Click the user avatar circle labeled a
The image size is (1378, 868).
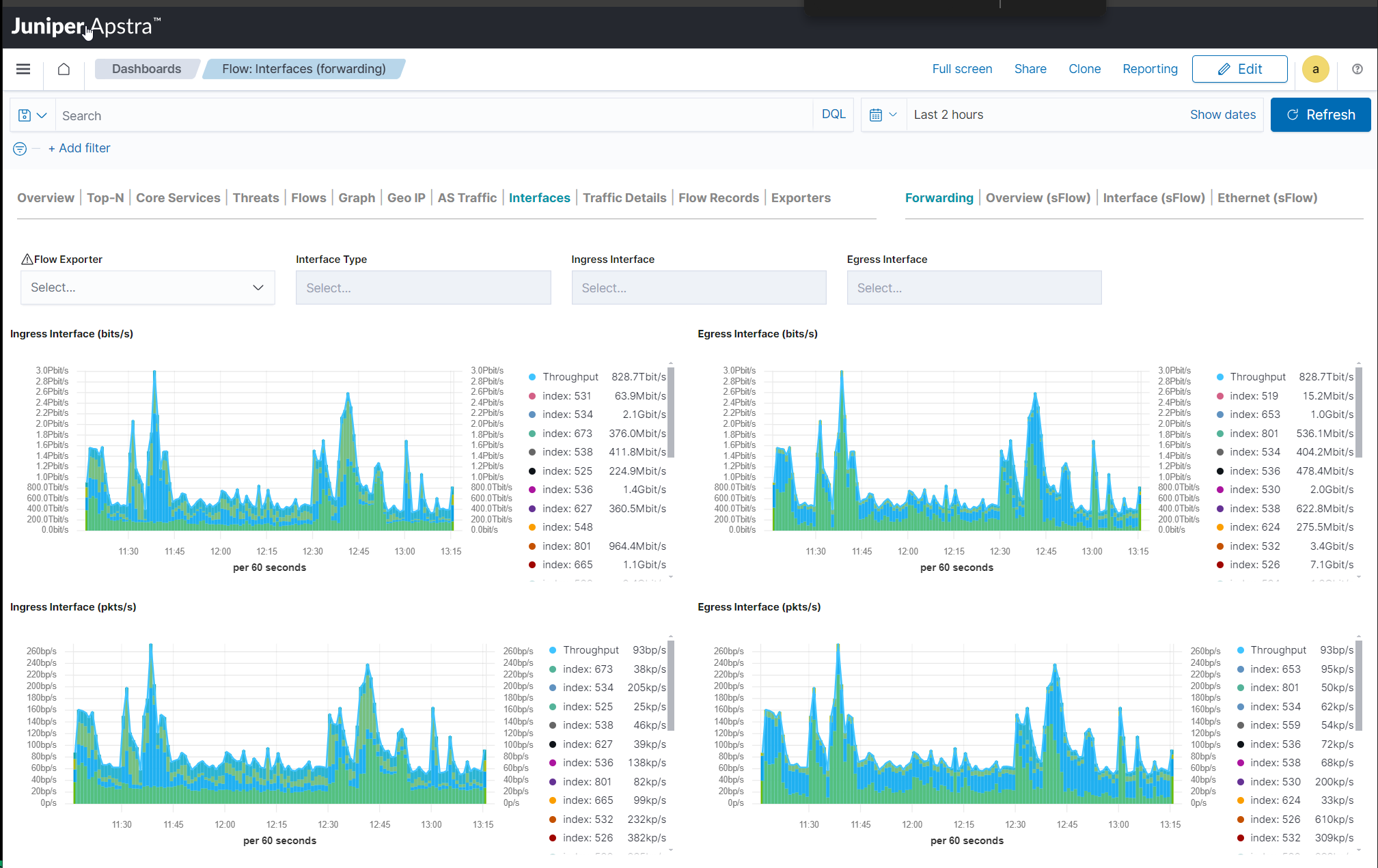click(1315, 69)
